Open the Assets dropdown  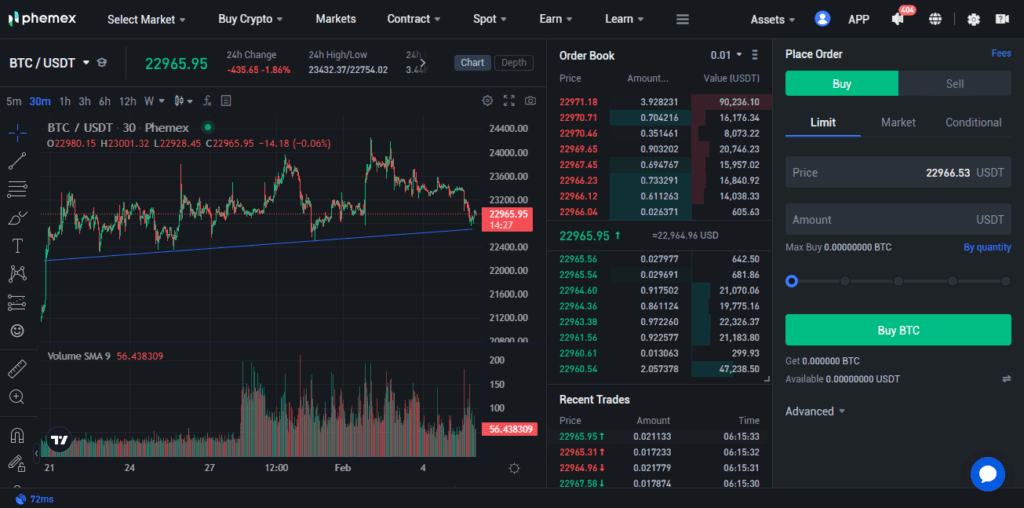coord(773,20)
